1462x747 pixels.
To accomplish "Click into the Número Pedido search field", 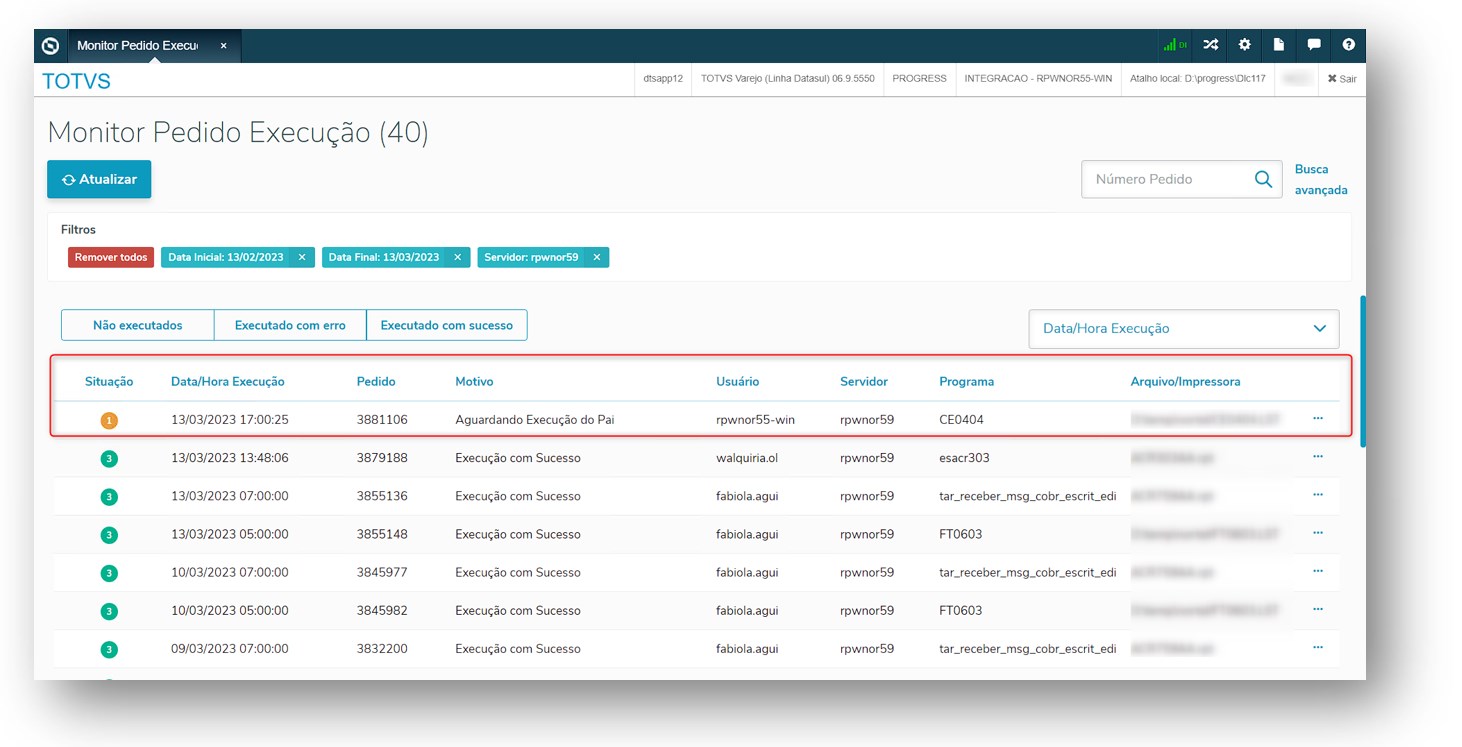I will tap(1165, 180).
